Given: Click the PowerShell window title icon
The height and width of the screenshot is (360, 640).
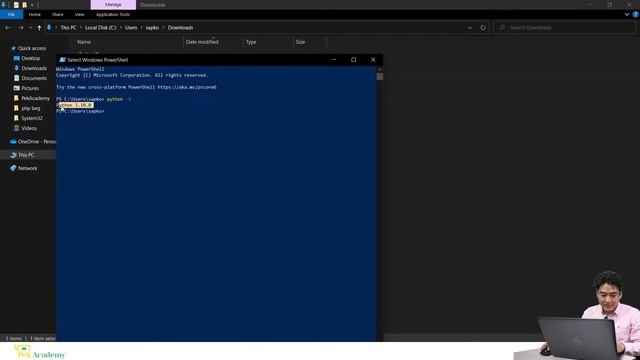Looking at the screenshot, I should [x=62, y=60].
